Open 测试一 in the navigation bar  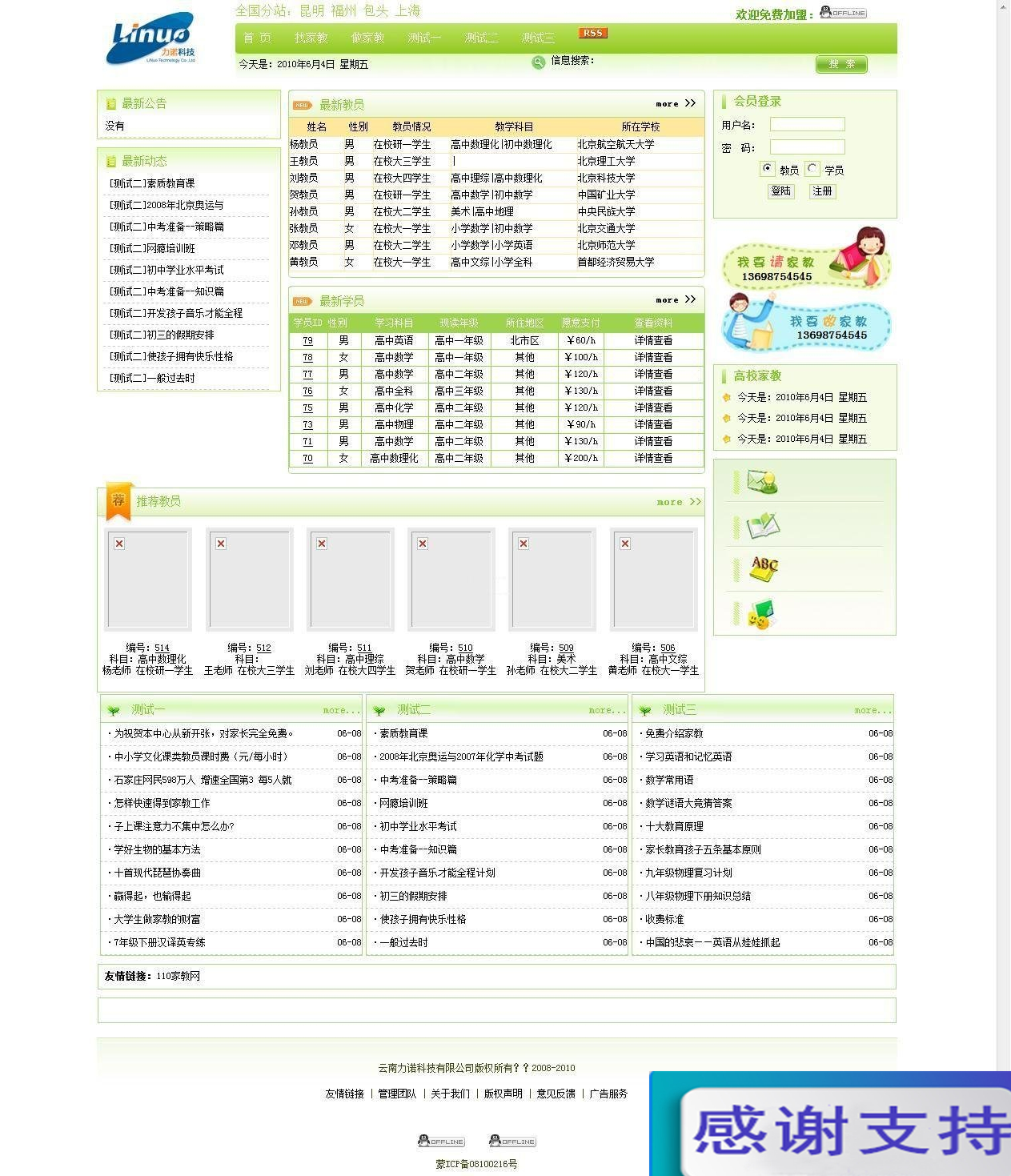[424, 38]
